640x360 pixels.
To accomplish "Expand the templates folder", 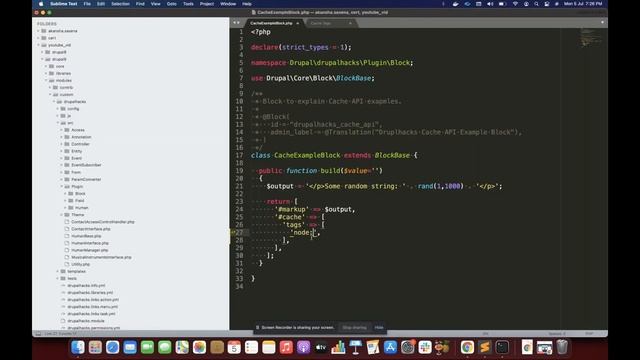I will point(58,271).
